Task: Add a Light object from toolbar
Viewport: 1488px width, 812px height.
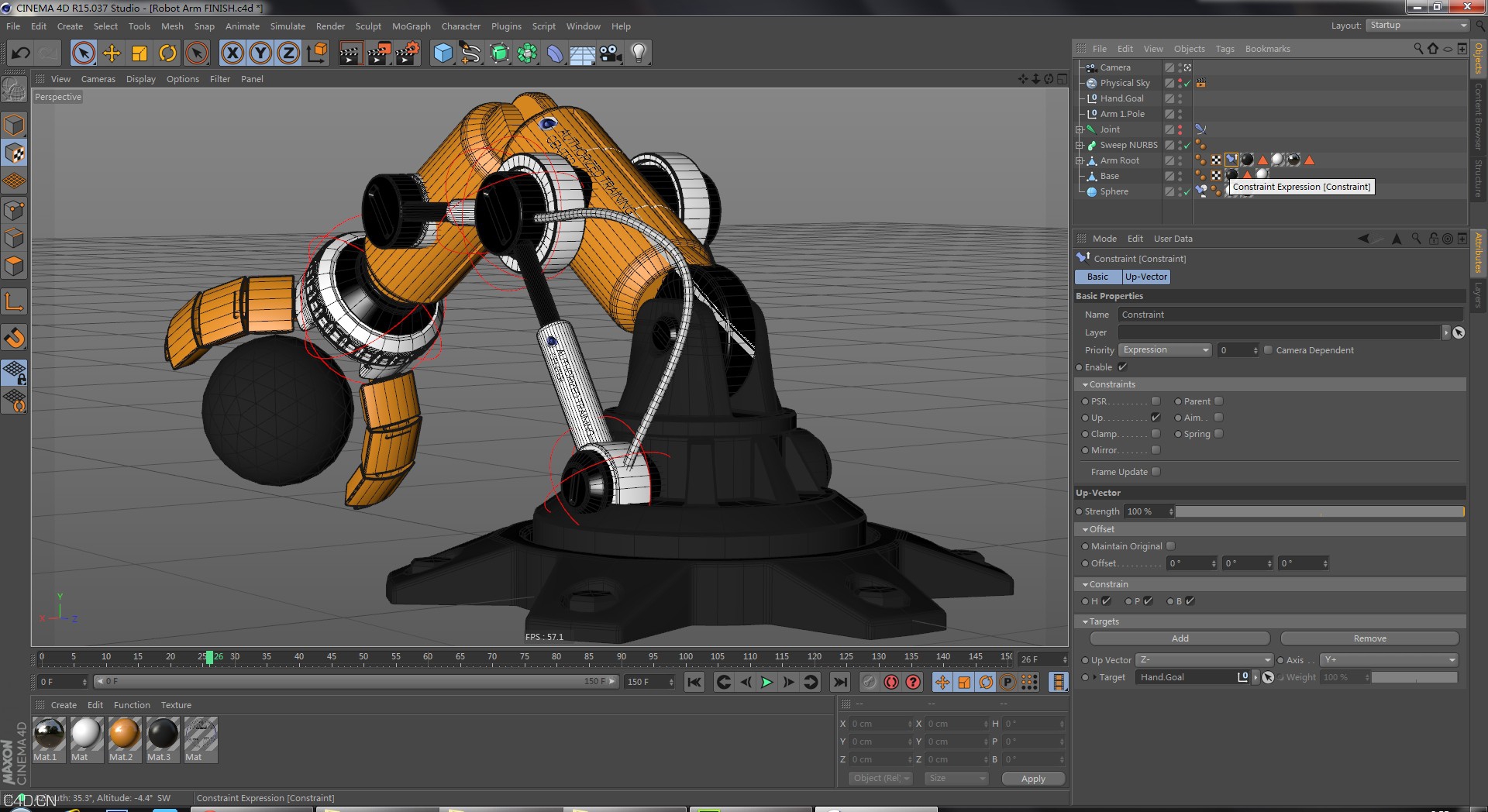Action: 639,53
